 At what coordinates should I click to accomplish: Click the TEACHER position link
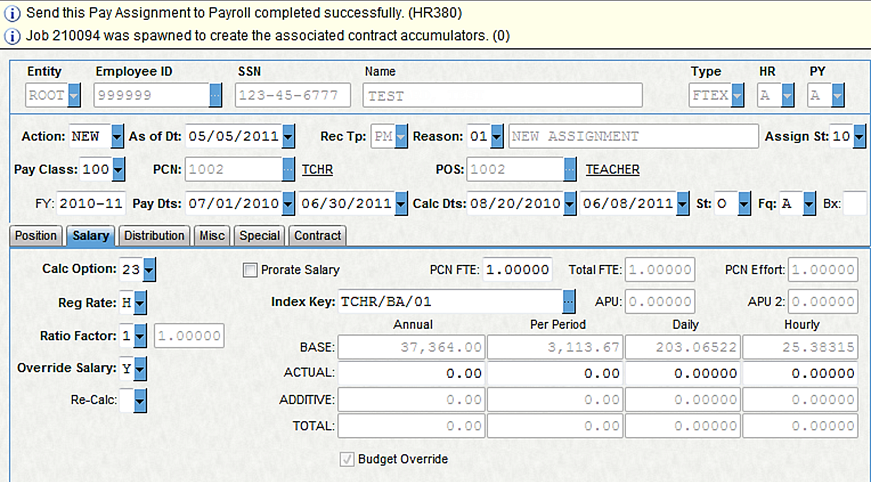coord(612,170)
